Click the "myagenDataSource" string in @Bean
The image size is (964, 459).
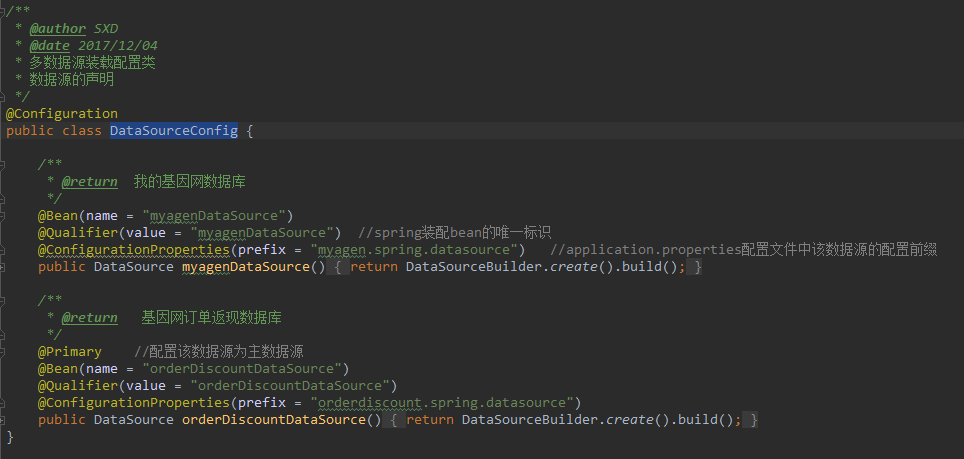(215, 216)
